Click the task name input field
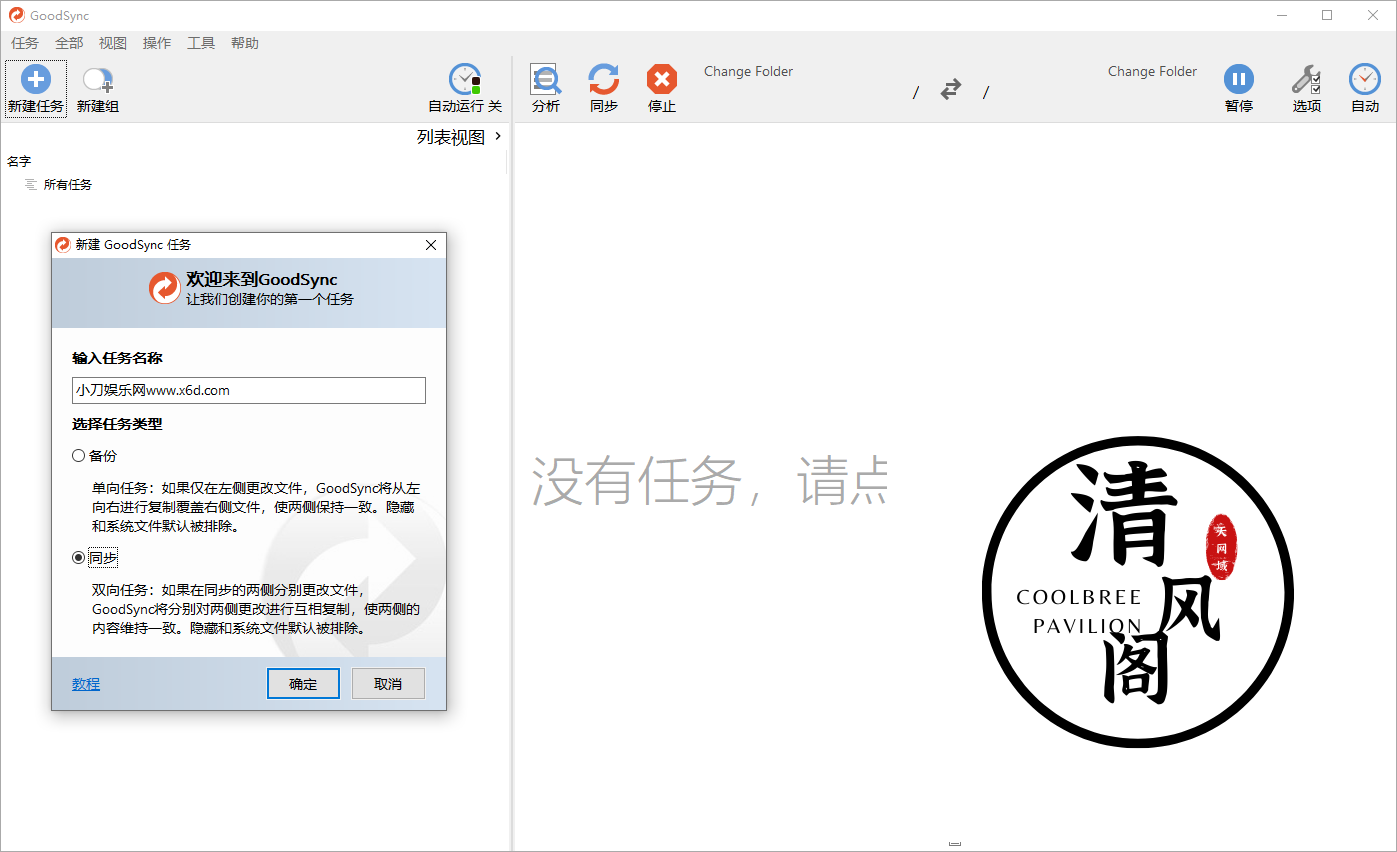The image size is (1397, 852). [249, 390]
